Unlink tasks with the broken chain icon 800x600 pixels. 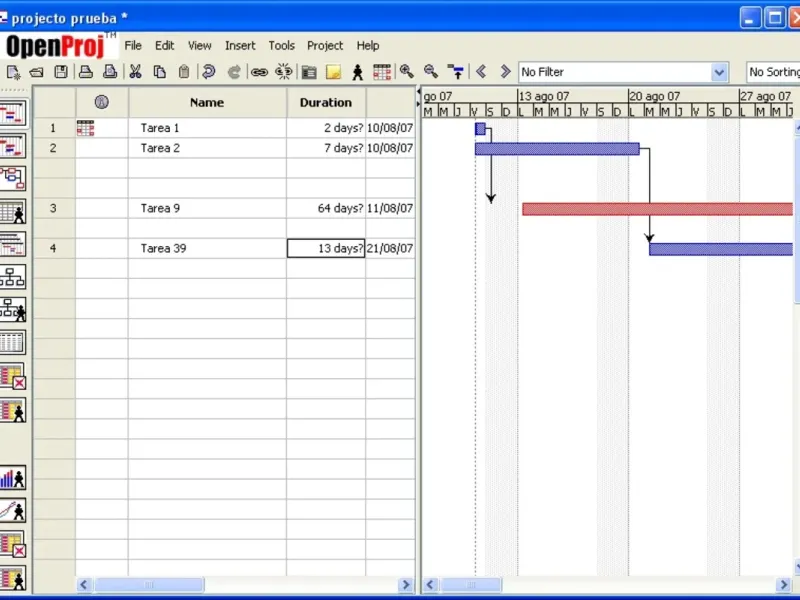[284, 72]
